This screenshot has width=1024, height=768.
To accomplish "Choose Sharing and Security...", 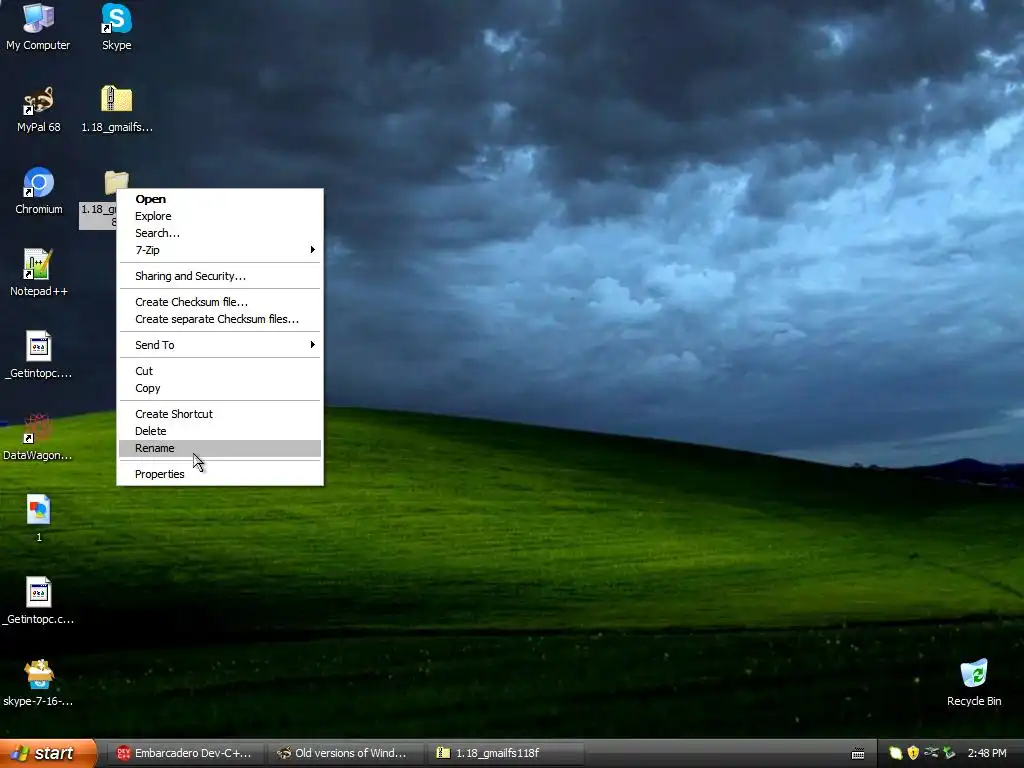I will 219,276.
